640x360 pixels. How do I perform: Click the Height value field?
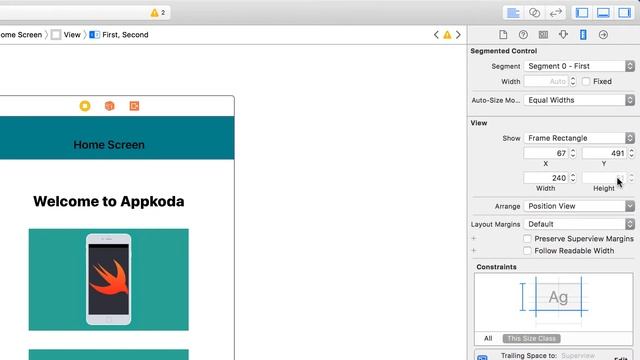pyautogui.click(x=605, y=178)
